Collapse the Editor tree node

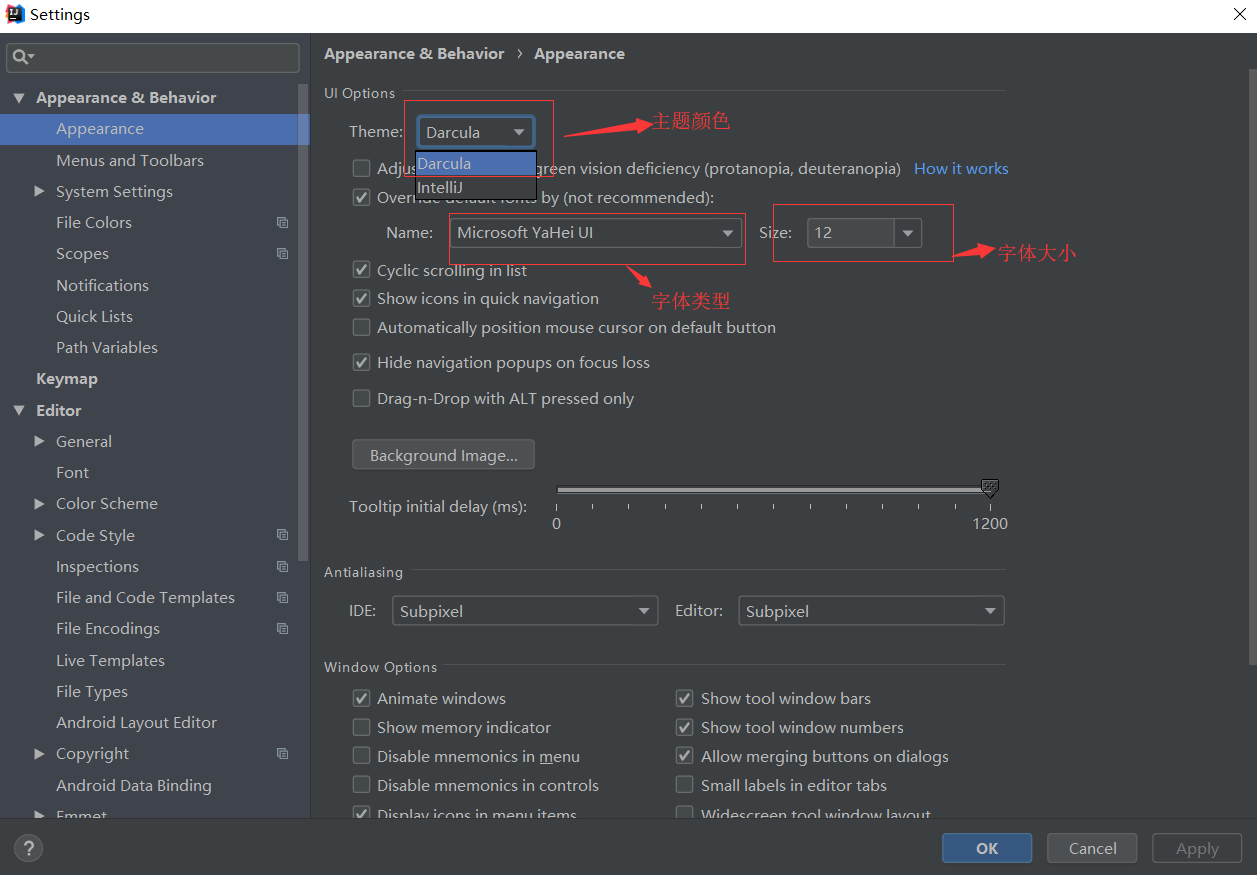coord(18,410)
